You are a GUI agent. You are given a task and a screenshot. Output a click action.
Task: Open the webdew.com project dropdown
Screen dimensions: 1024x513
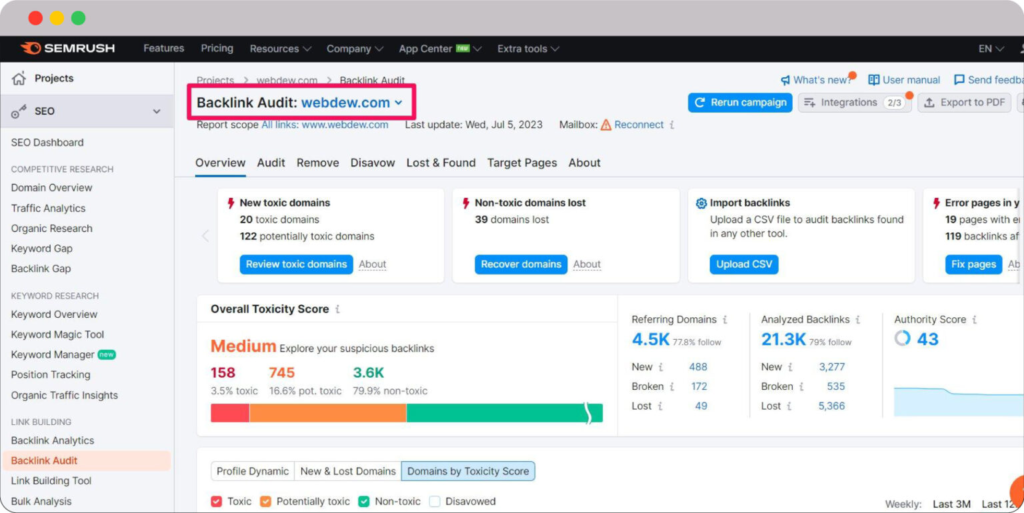[x=351, y=103]
